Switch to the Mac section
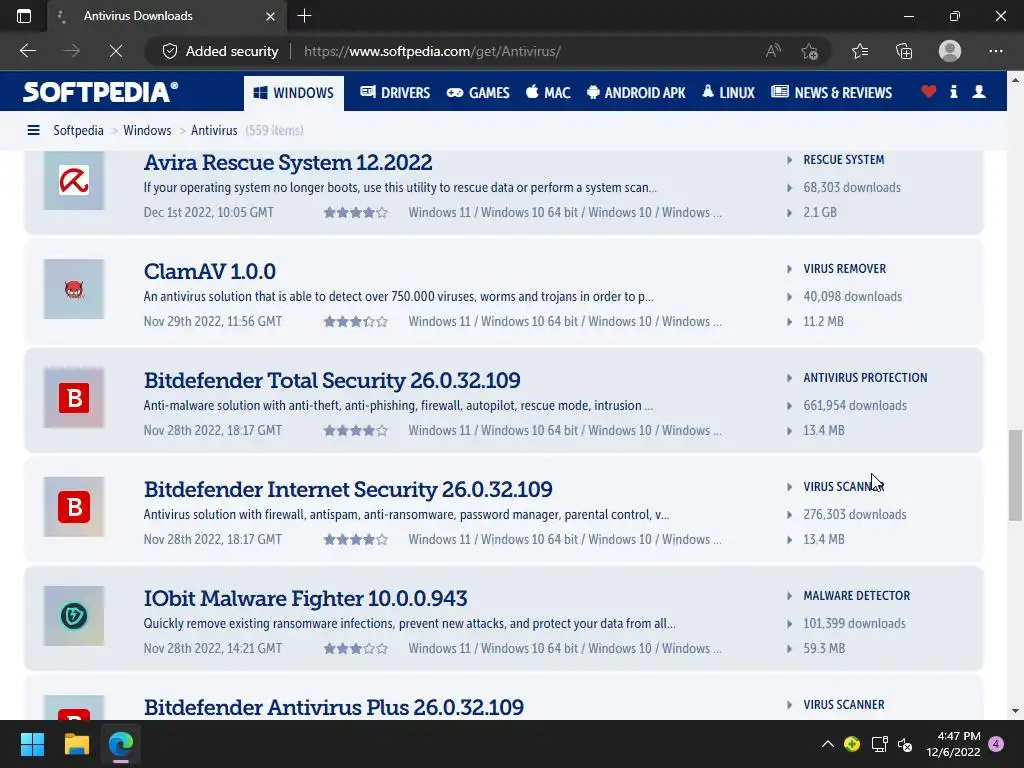The width and height of the screenshot is (1024, 768). [x=548, y=93]
